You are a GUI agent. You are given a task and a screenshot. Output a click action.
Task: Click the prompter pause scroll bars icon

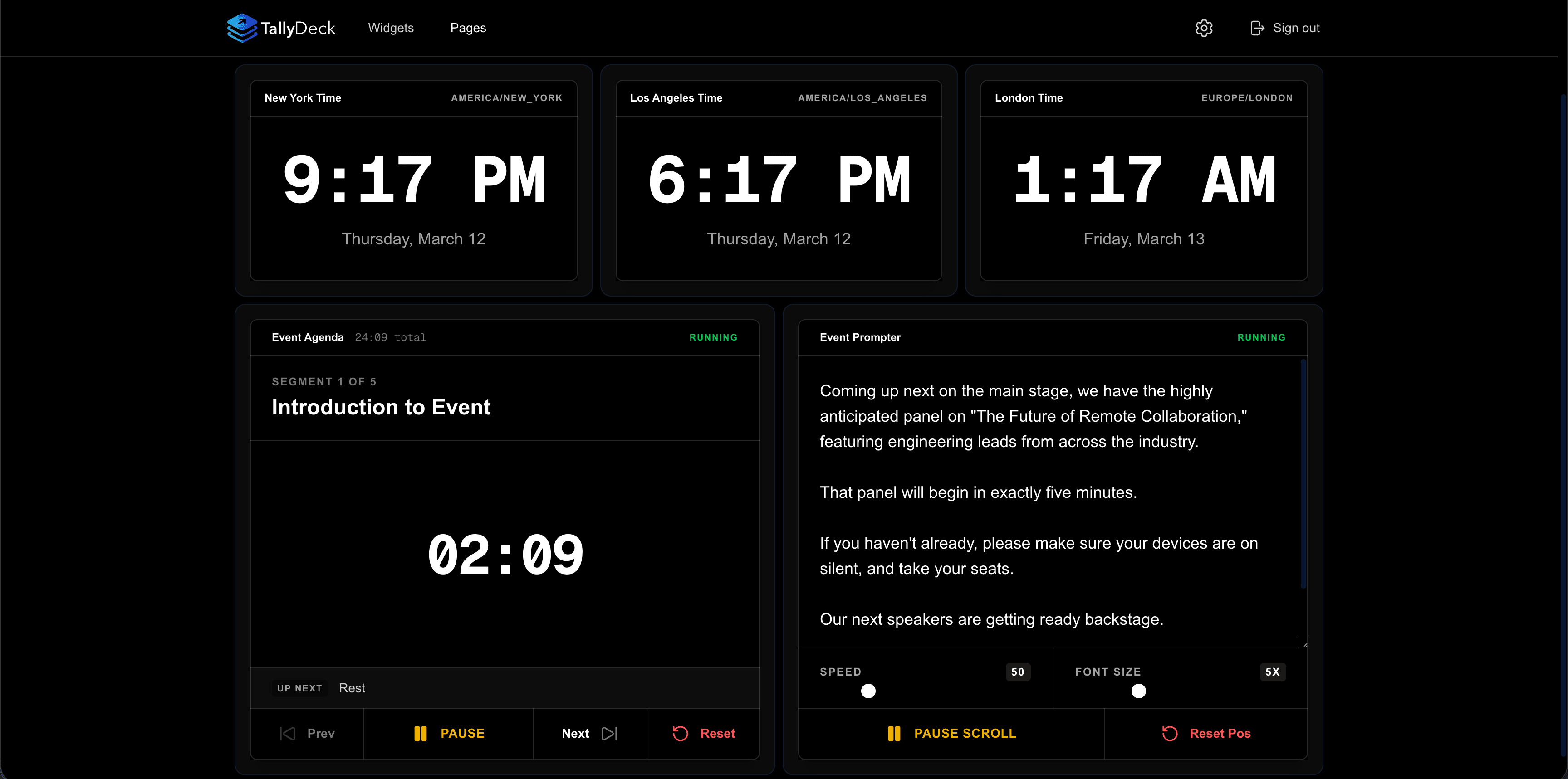(893, 733)
